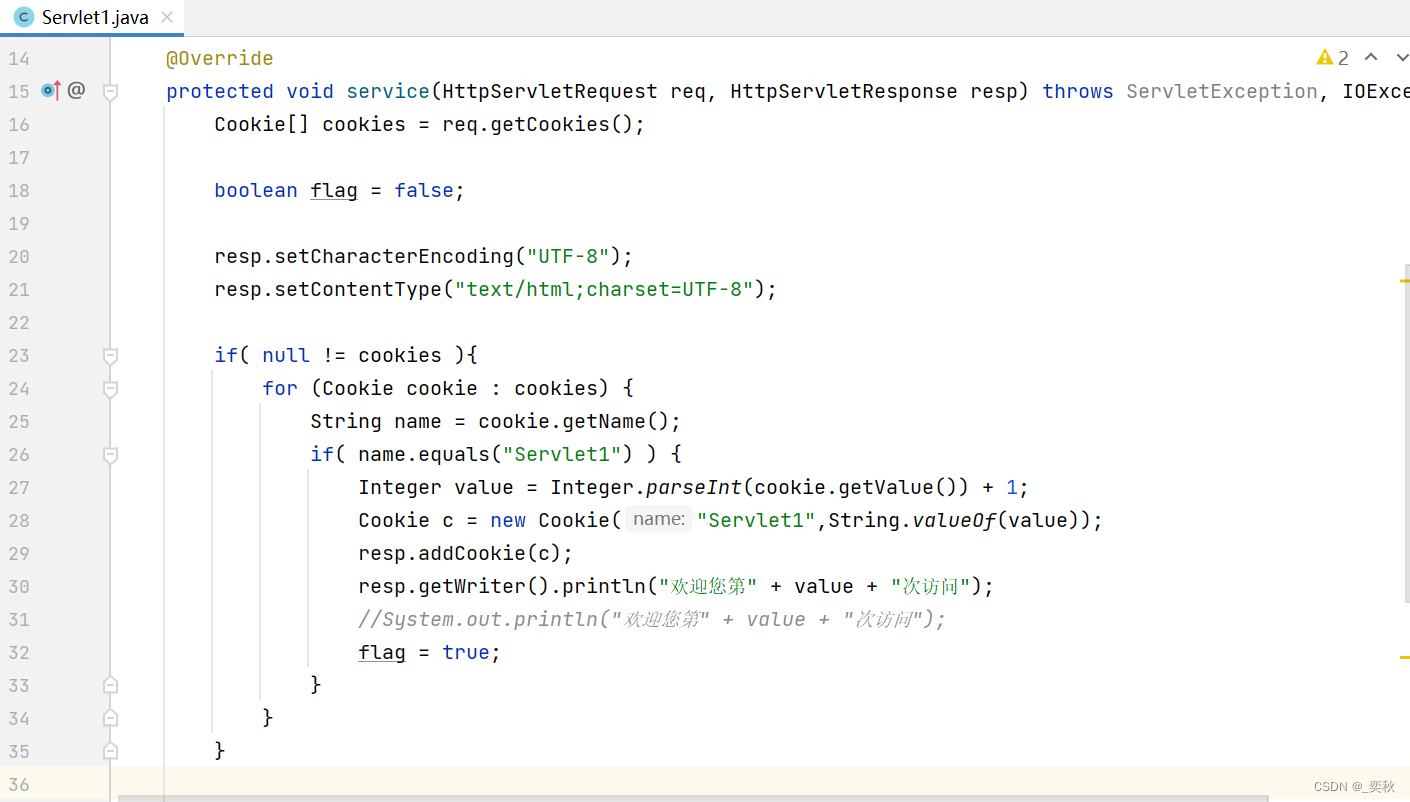Click the HttpServletResponse parameter type

coord(844,91)
